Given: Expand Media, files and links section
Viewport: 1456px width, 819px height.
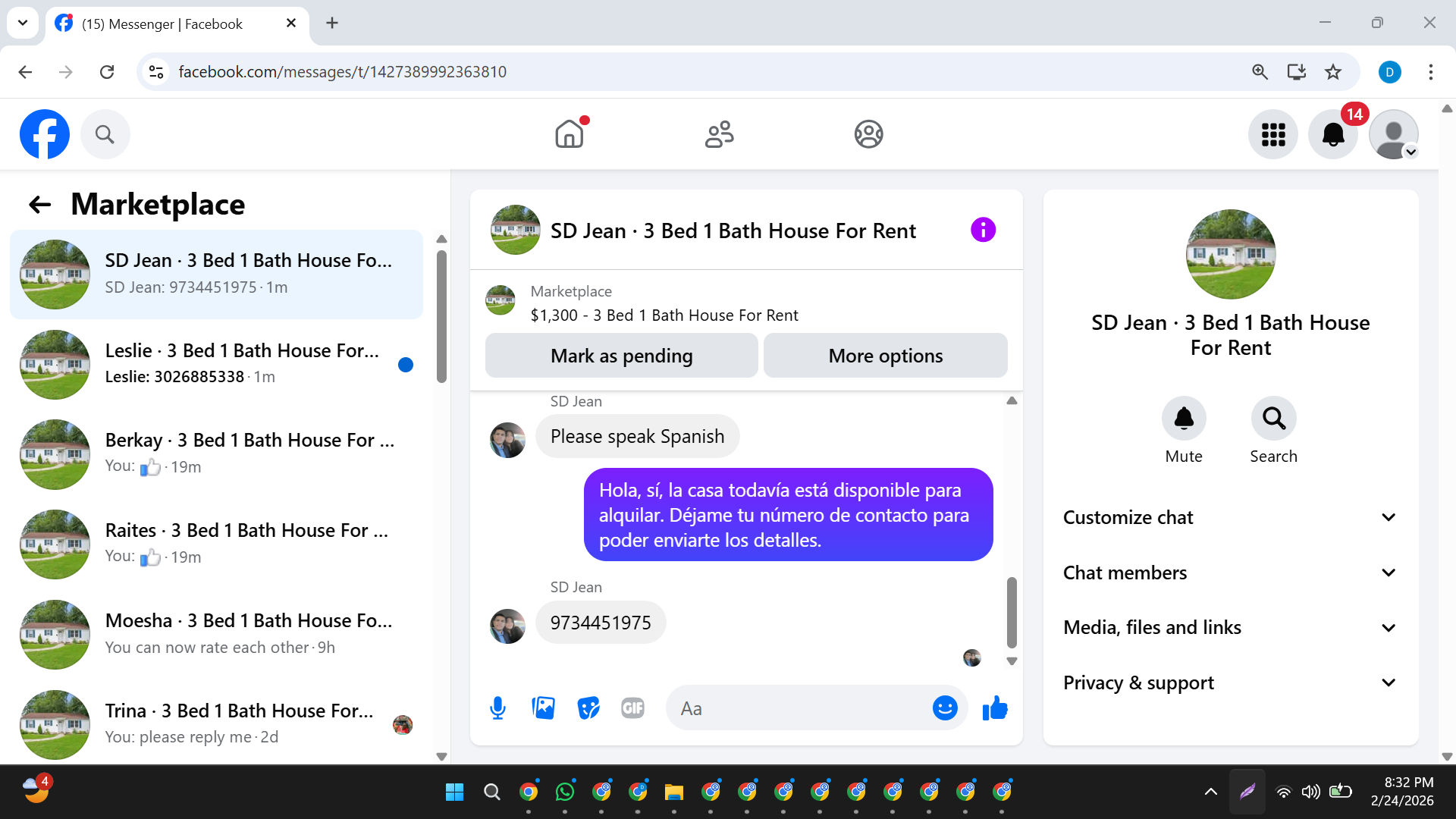Looking at the screenshot, I should (1230, 627).
